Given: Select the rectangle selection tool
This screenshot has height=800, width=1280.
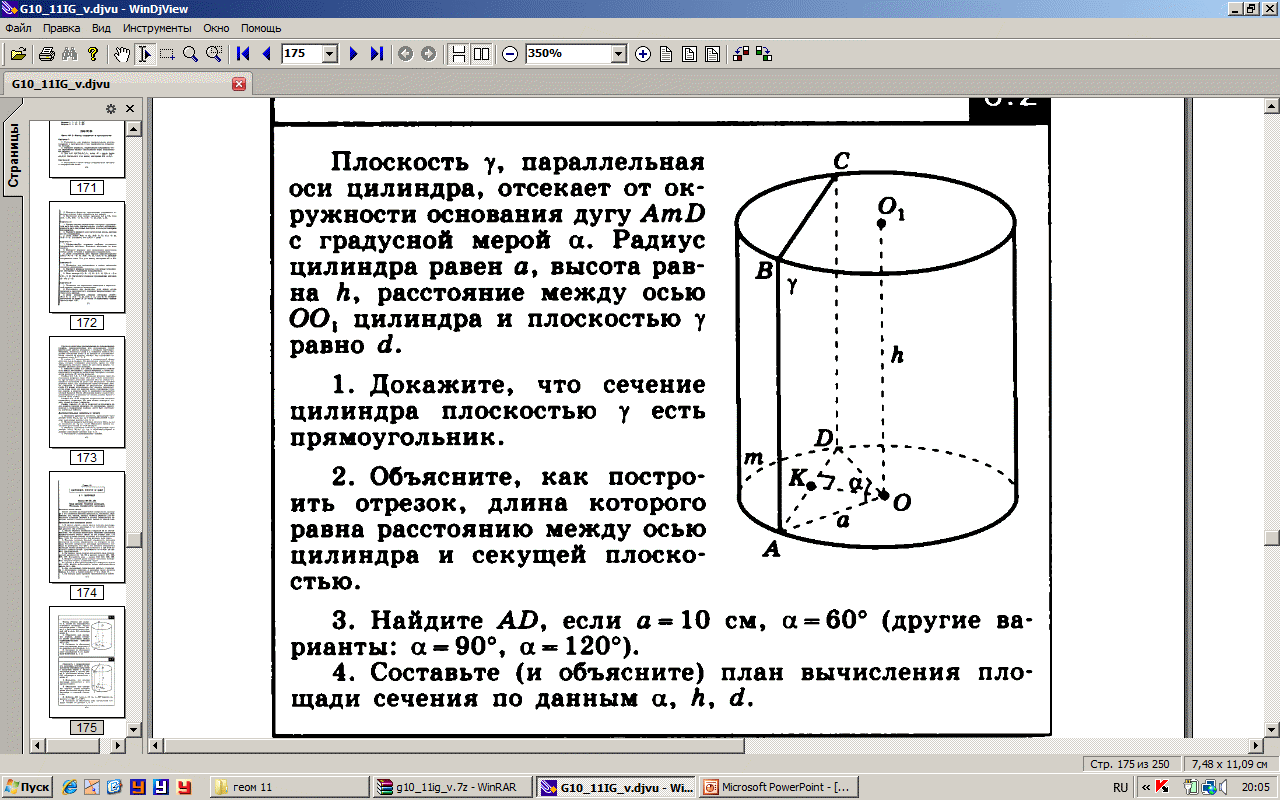Looking at the screenshot, I should [167, 54].
